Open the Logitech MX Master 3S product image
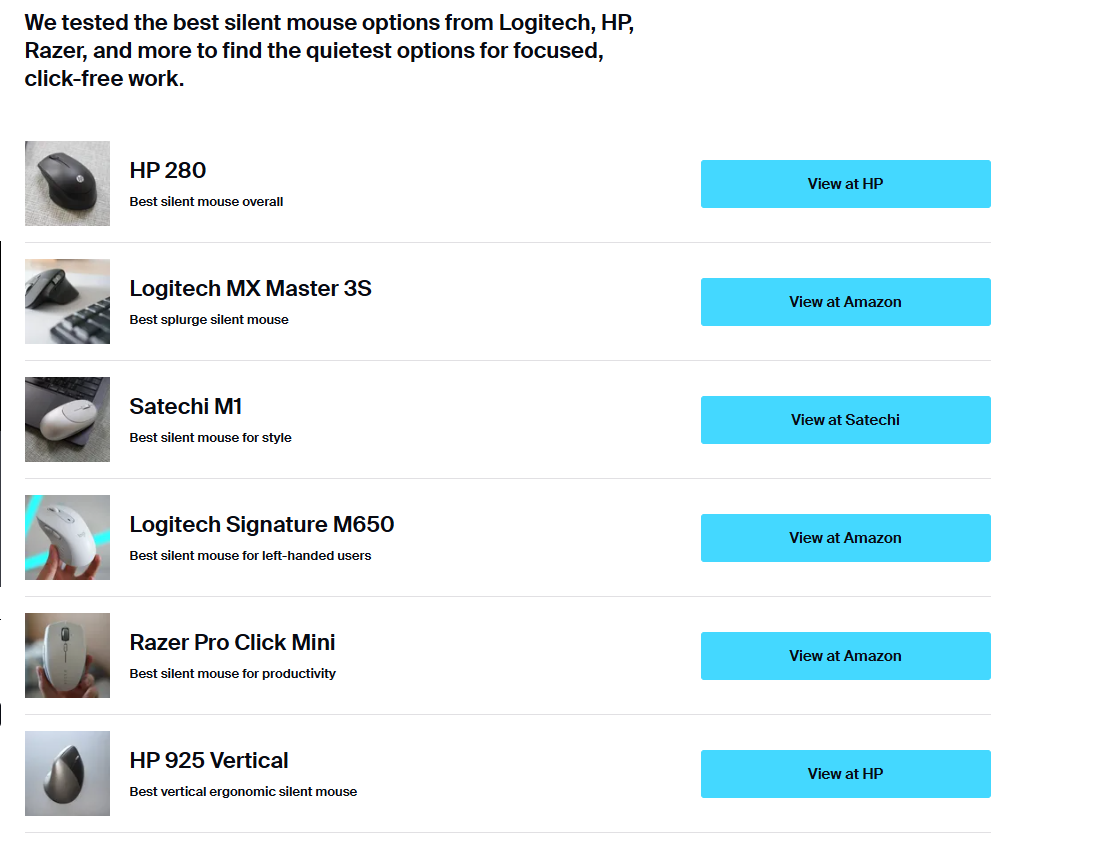1104x842 pixels. click(67, 301)
